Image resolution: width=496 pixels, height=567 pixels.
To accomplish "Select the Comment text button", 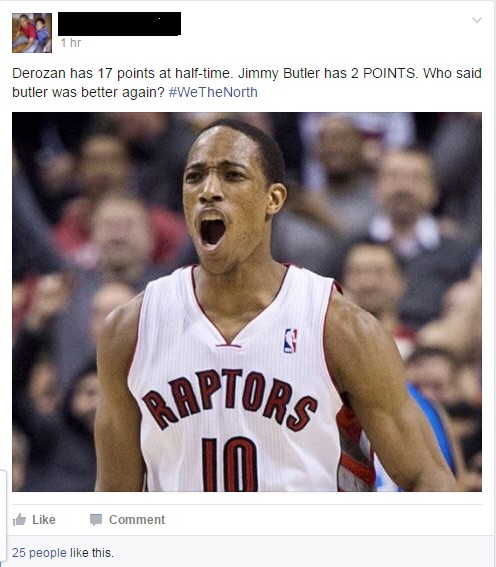I will pyautogui.click(x=137, y=520).
